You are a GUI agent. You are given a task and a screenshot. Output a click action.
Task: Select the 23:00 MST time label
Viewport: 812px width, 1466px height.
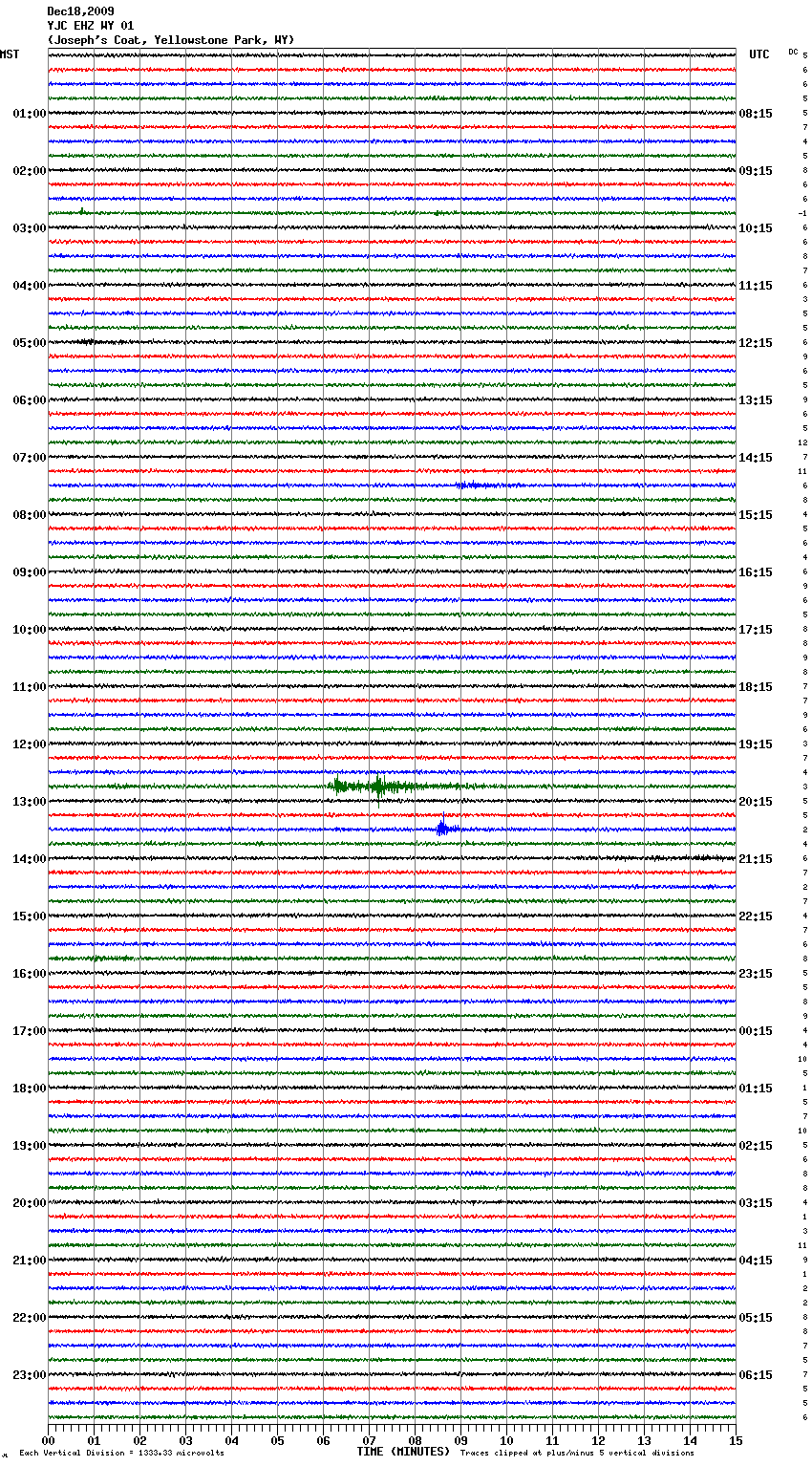[29, 1375]
